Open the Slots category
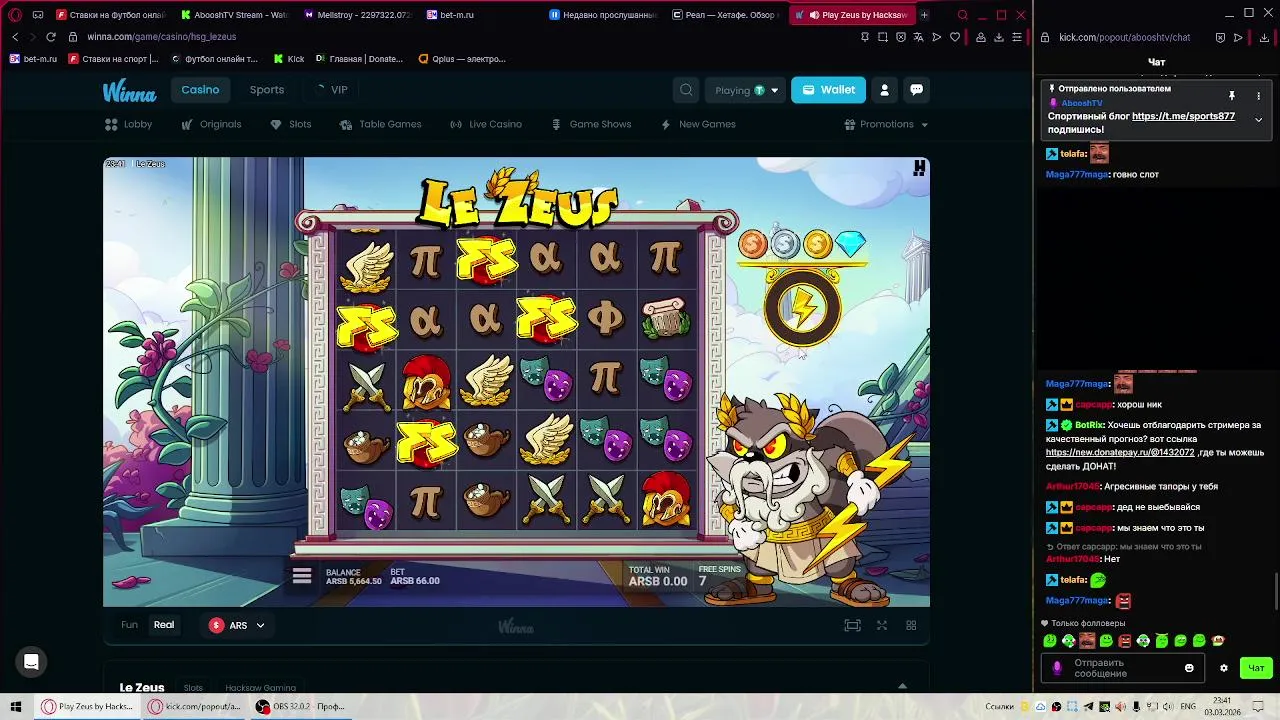 291,124
